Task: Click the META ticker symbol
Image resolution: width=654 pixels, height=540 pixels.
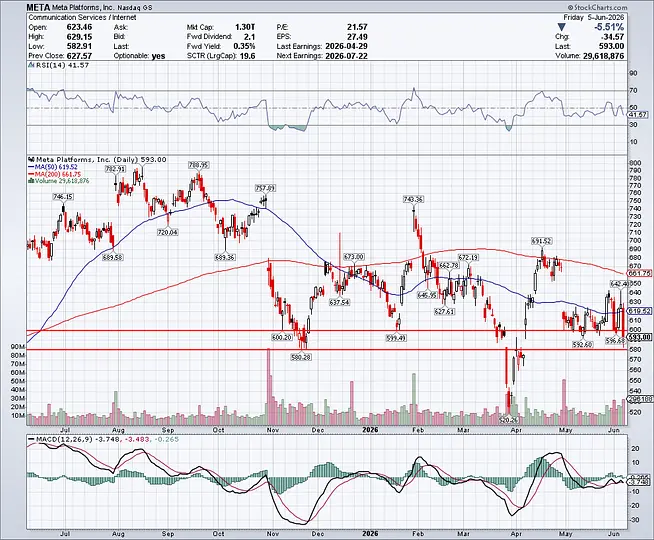Action: (38, 8)
